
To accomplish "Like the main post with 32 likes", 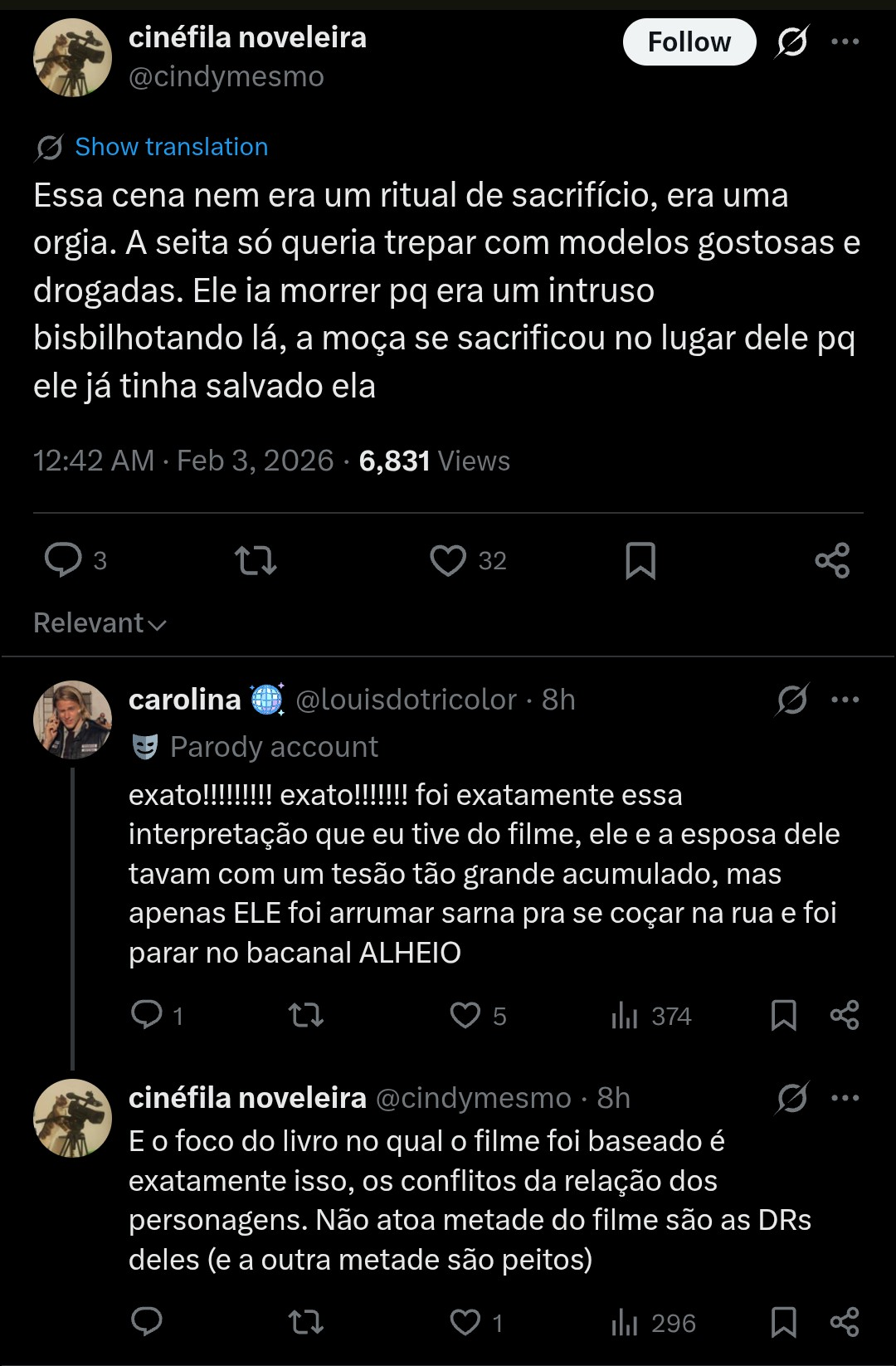I will 448,560.
